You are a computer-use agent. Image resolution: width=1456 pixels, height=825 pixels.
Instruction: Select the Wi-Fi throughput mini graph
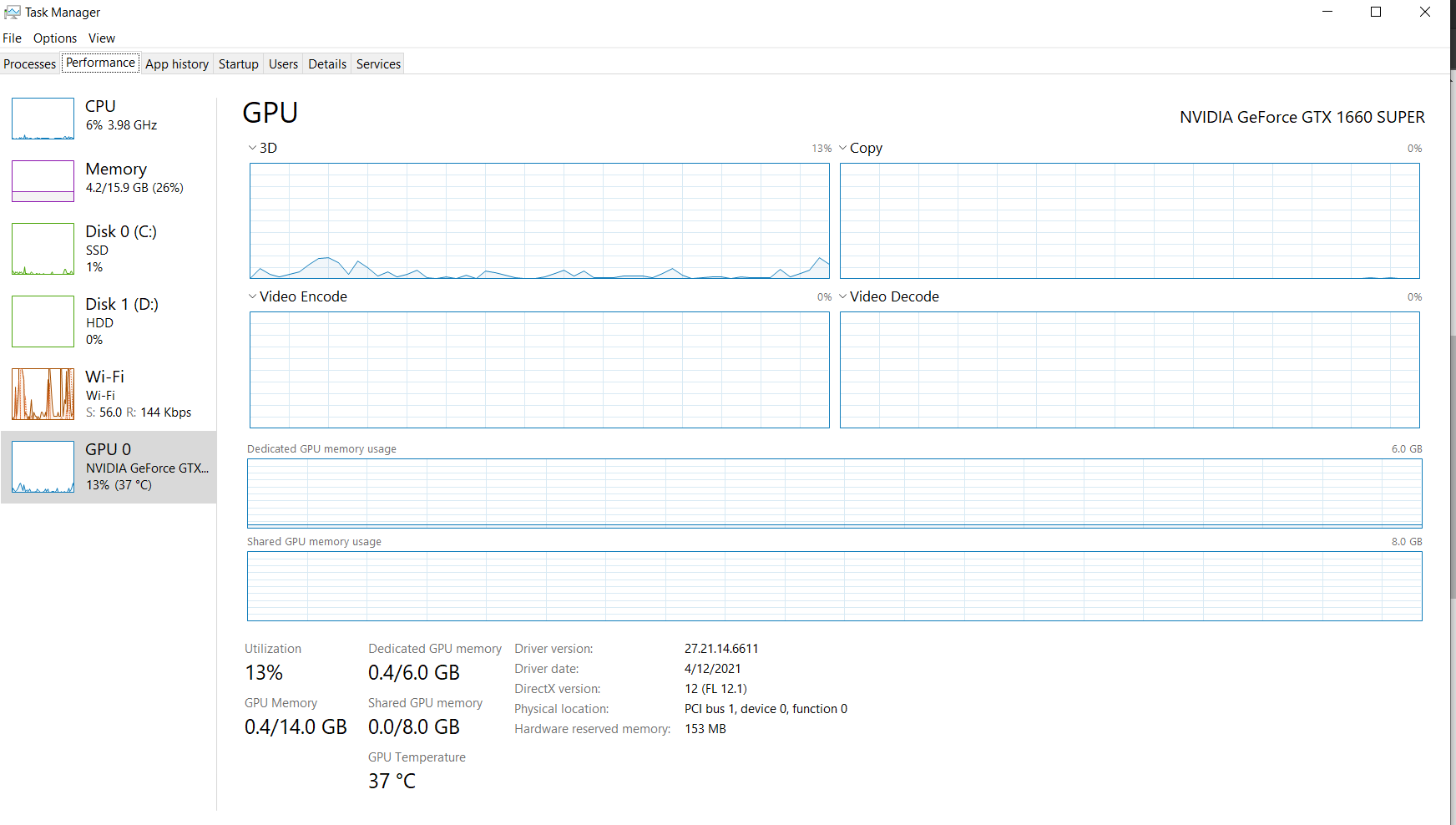coord(43,394)
